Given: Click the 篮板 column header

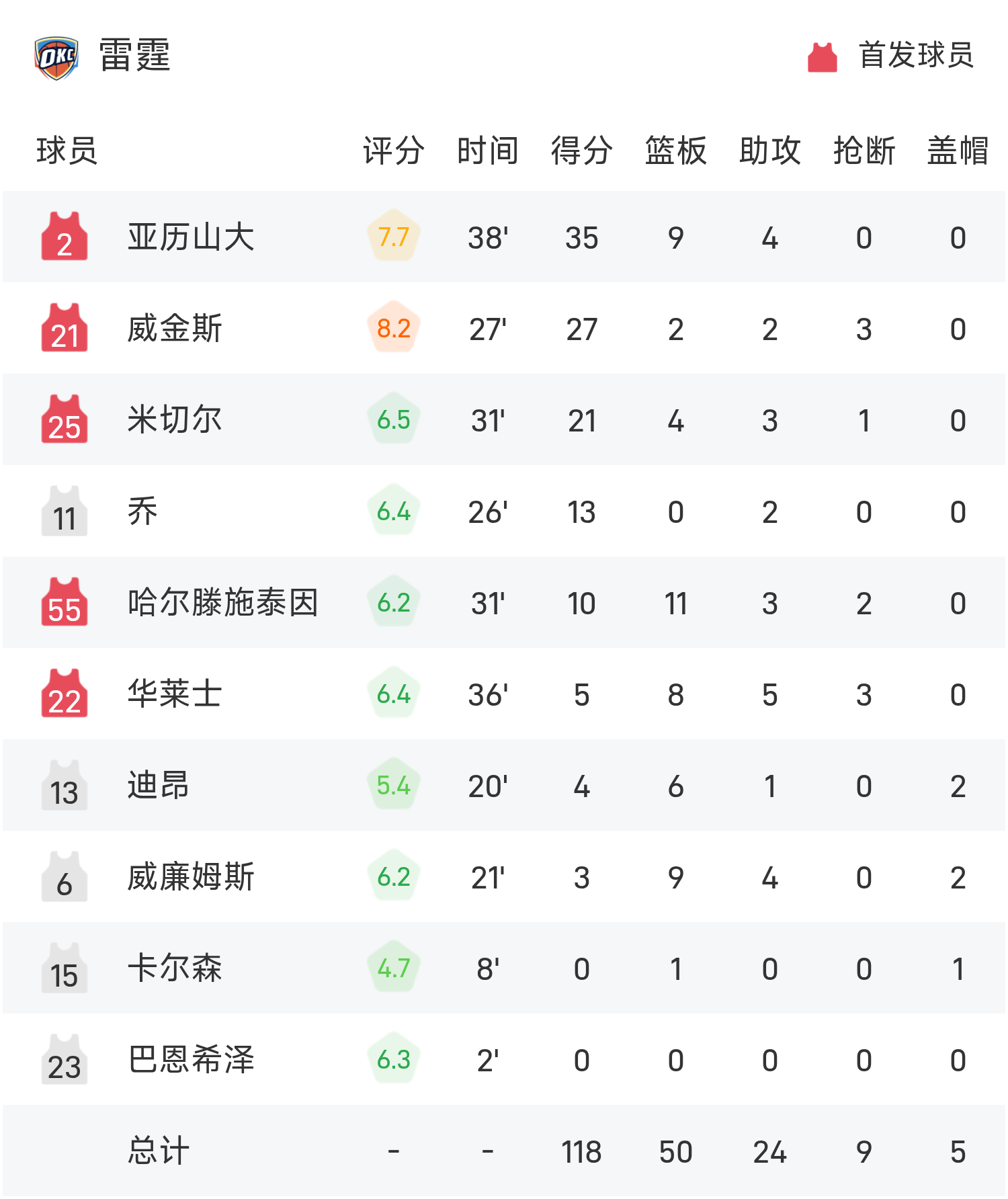Looking at the screenshot, I should [x=675, y=151].
